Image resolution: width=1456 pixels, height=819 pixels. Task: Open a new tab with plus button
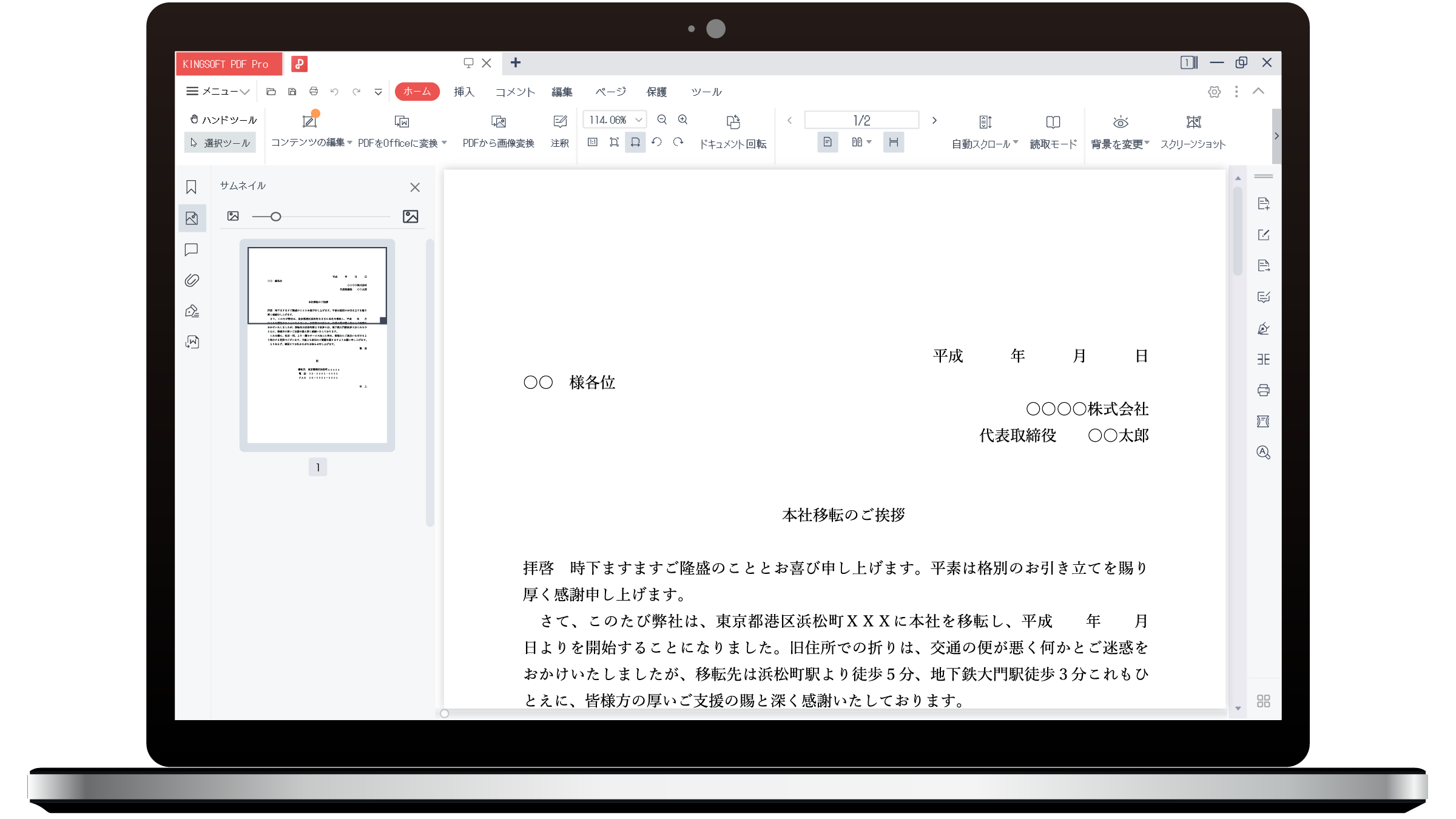[x=516, y=62]
